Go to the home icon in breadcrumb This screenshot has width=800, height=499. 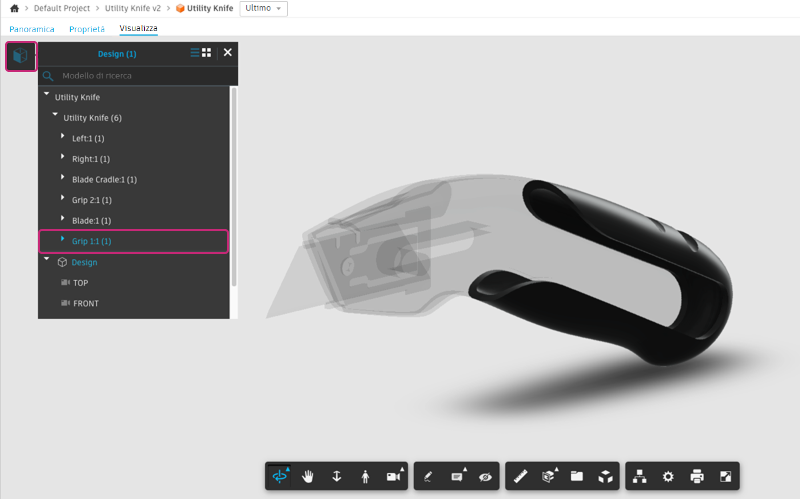(14, 8)
